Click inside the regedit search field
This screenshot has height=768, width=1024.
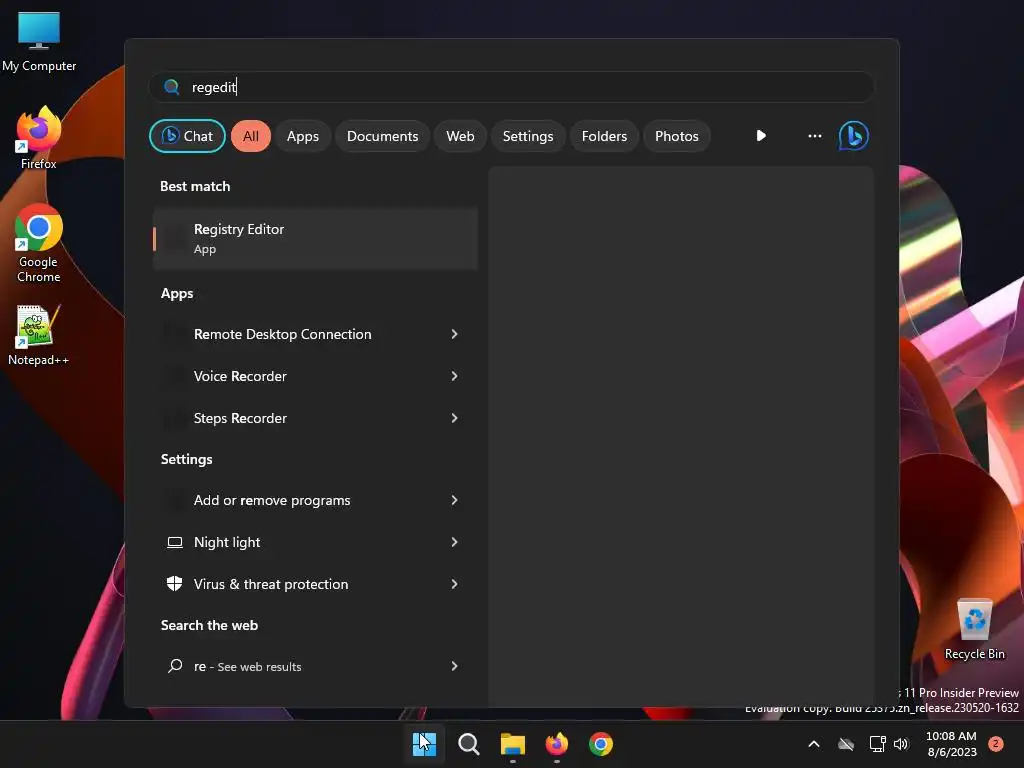coord(511,87)
